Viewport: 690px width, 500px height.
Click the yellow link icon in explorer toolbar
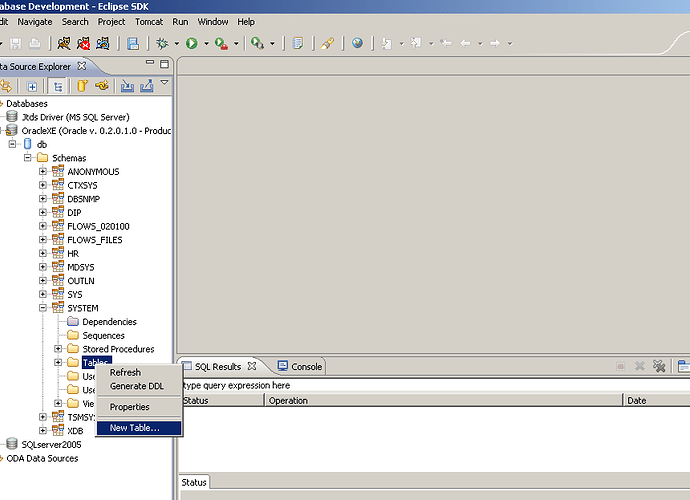coord(102,85)
